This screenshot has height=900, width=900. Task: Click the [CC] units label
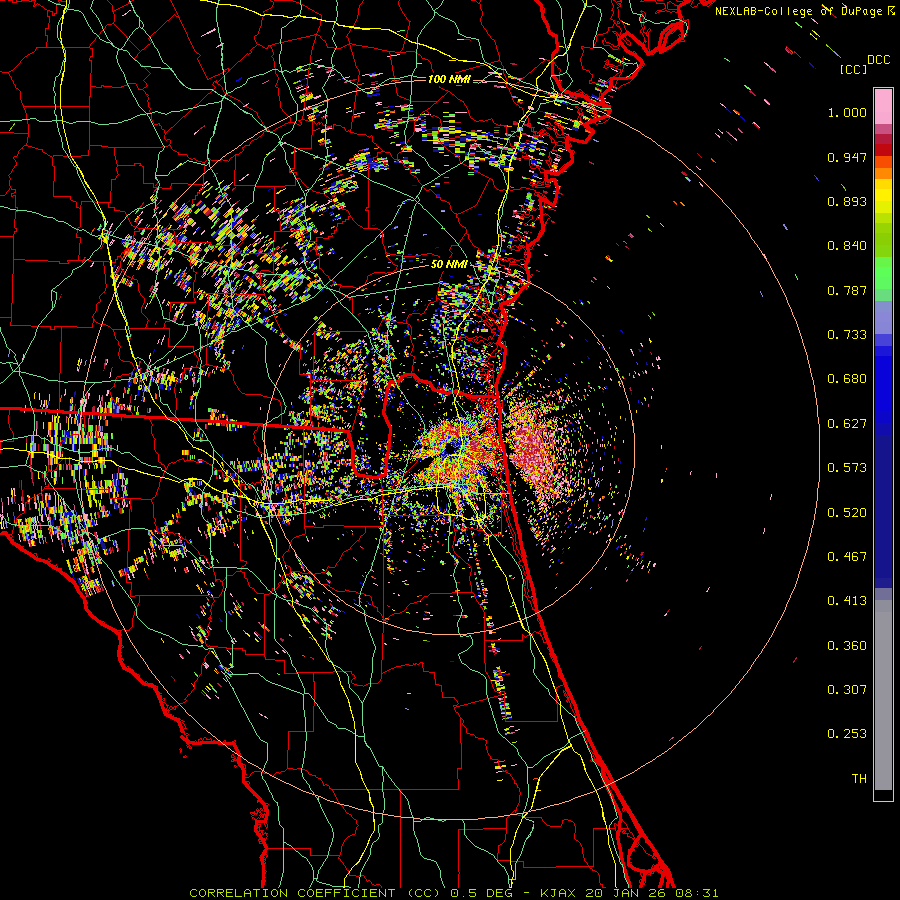[853, 69]
